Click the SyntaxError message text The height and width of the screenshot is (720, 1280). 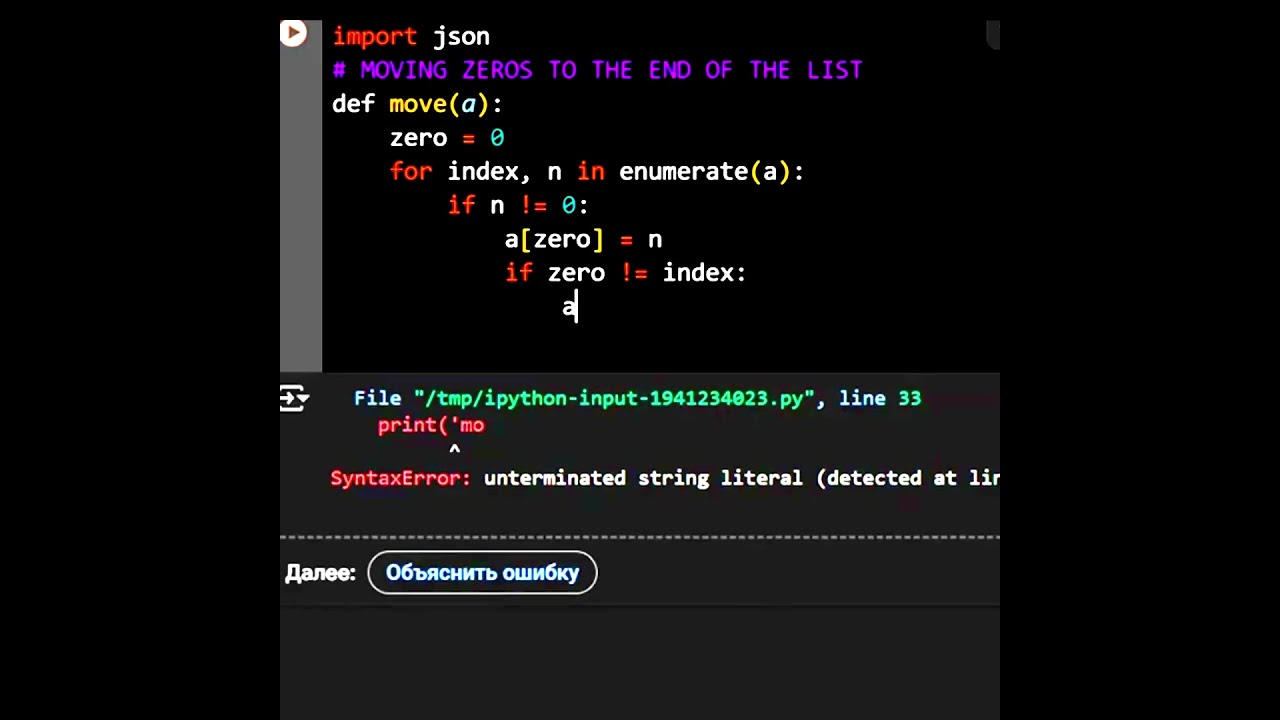(665, 478)
